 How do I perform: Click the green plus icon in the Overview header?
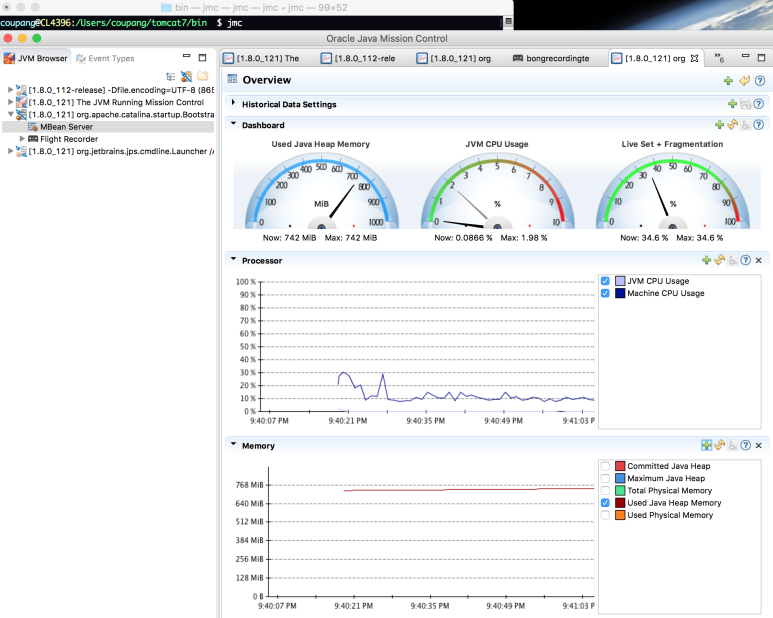point(728,80)
